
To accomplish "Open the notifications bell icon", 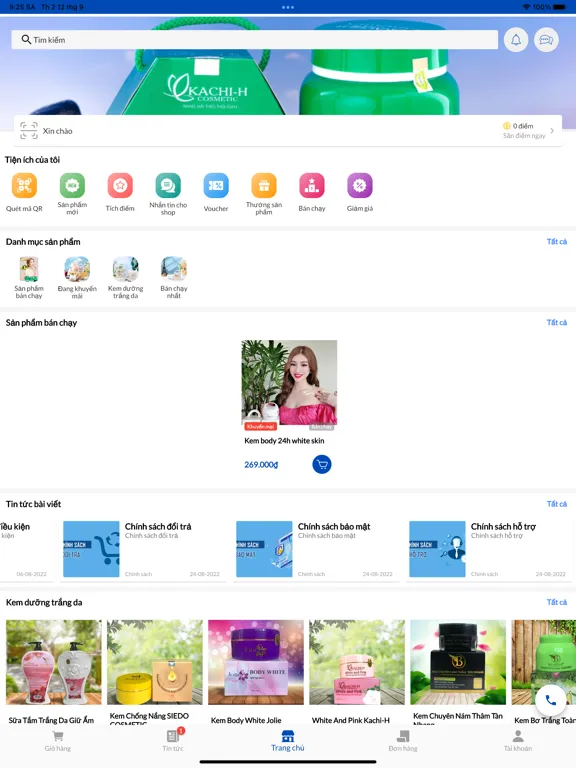I will [x=516, y=40].
